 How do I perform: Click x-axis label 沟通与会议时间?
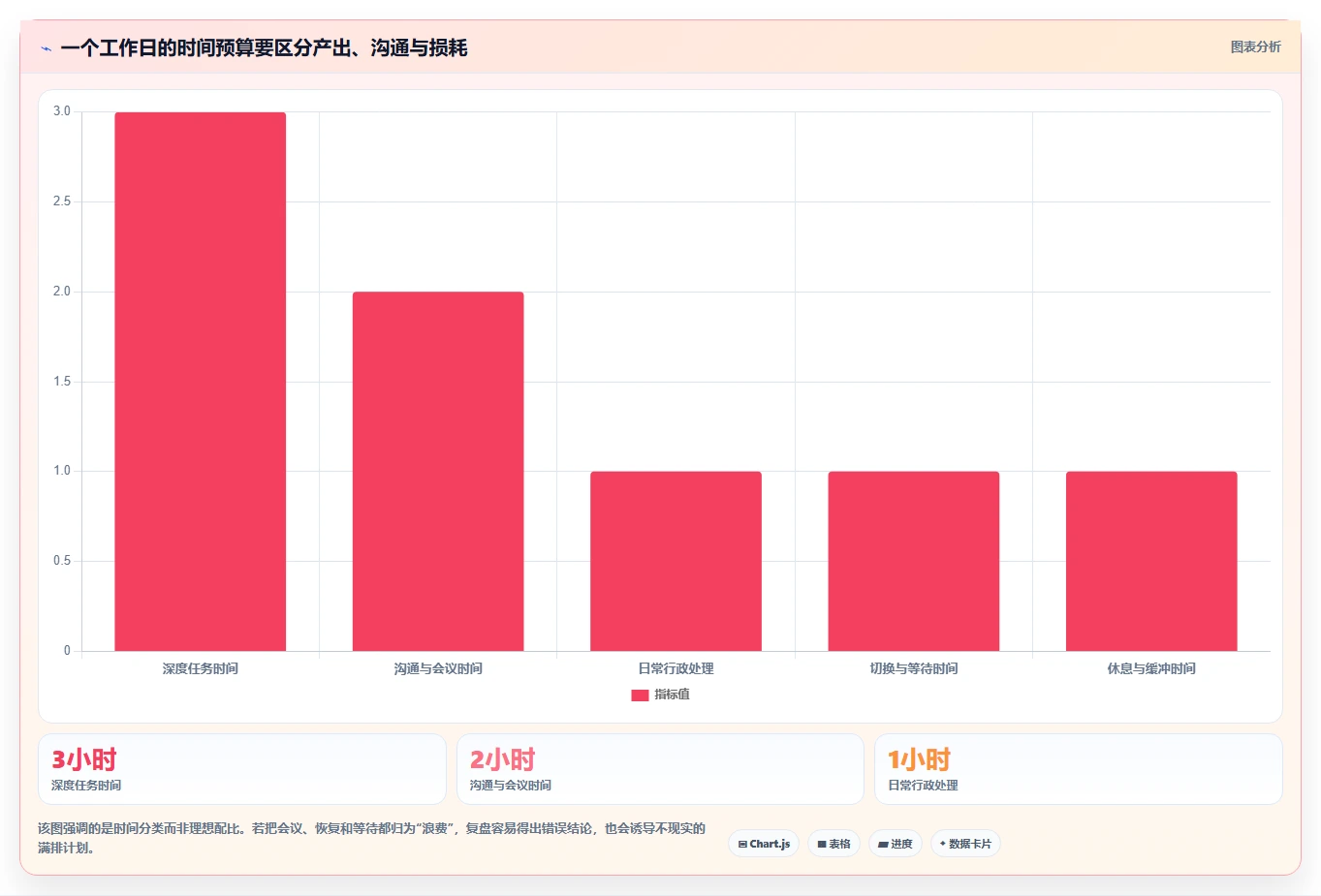438,668
